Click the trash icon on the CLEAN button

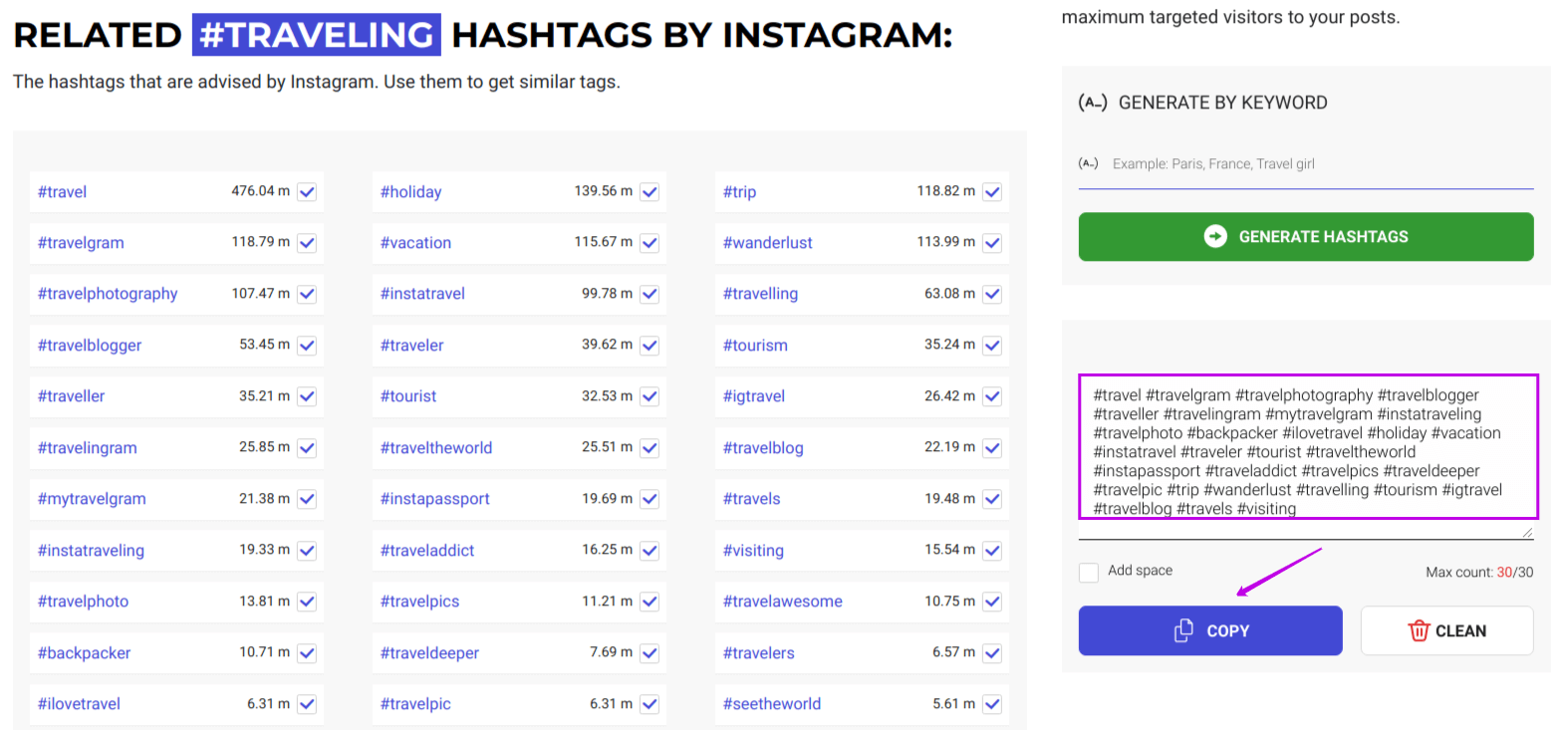click(x=1420, y=630)
